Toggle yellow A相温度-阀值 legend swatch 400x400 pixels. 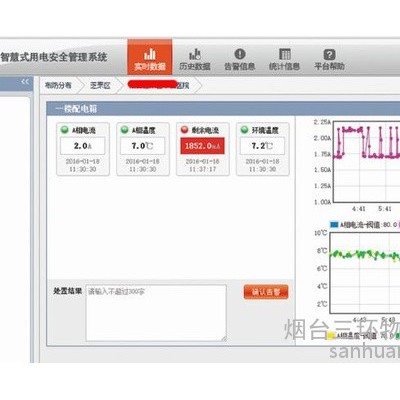[331, 336]
